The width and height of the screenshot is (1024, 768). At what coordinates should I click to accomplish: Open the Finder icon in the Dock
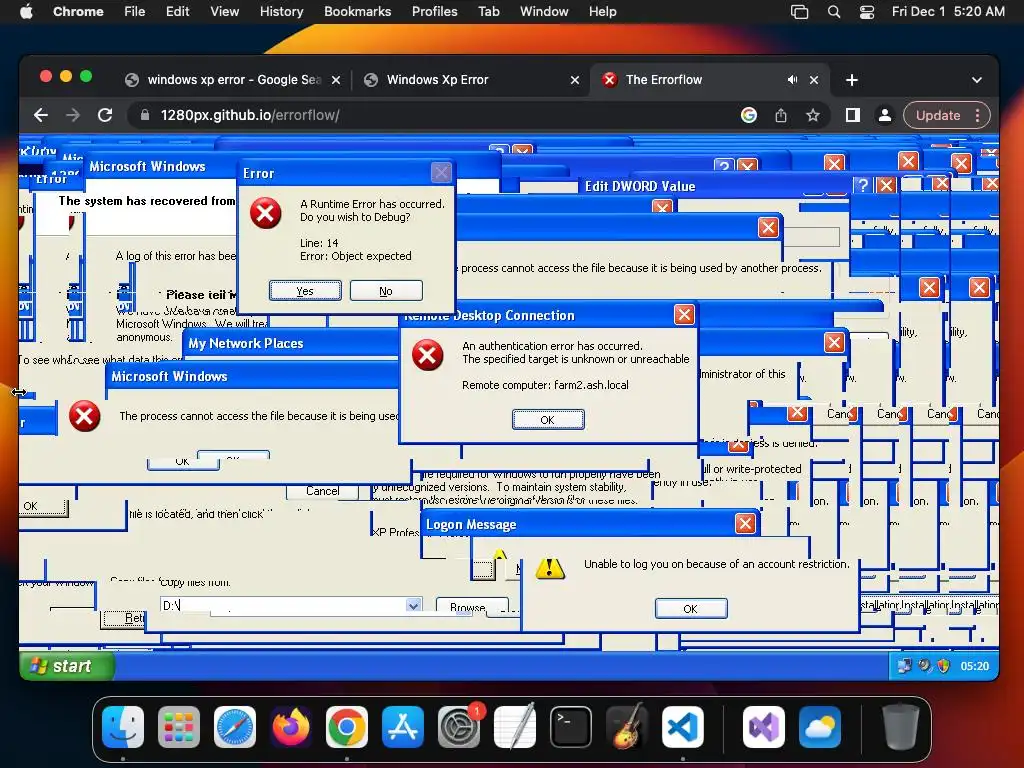[x=123, y=727]
